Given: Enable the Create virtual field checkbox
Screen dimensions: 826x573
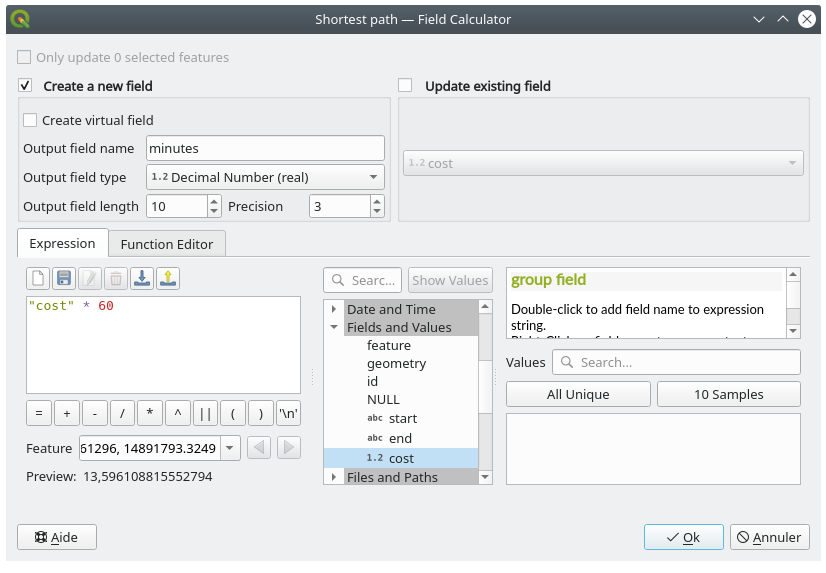Looking at the screenshot, I should point(30,120).
